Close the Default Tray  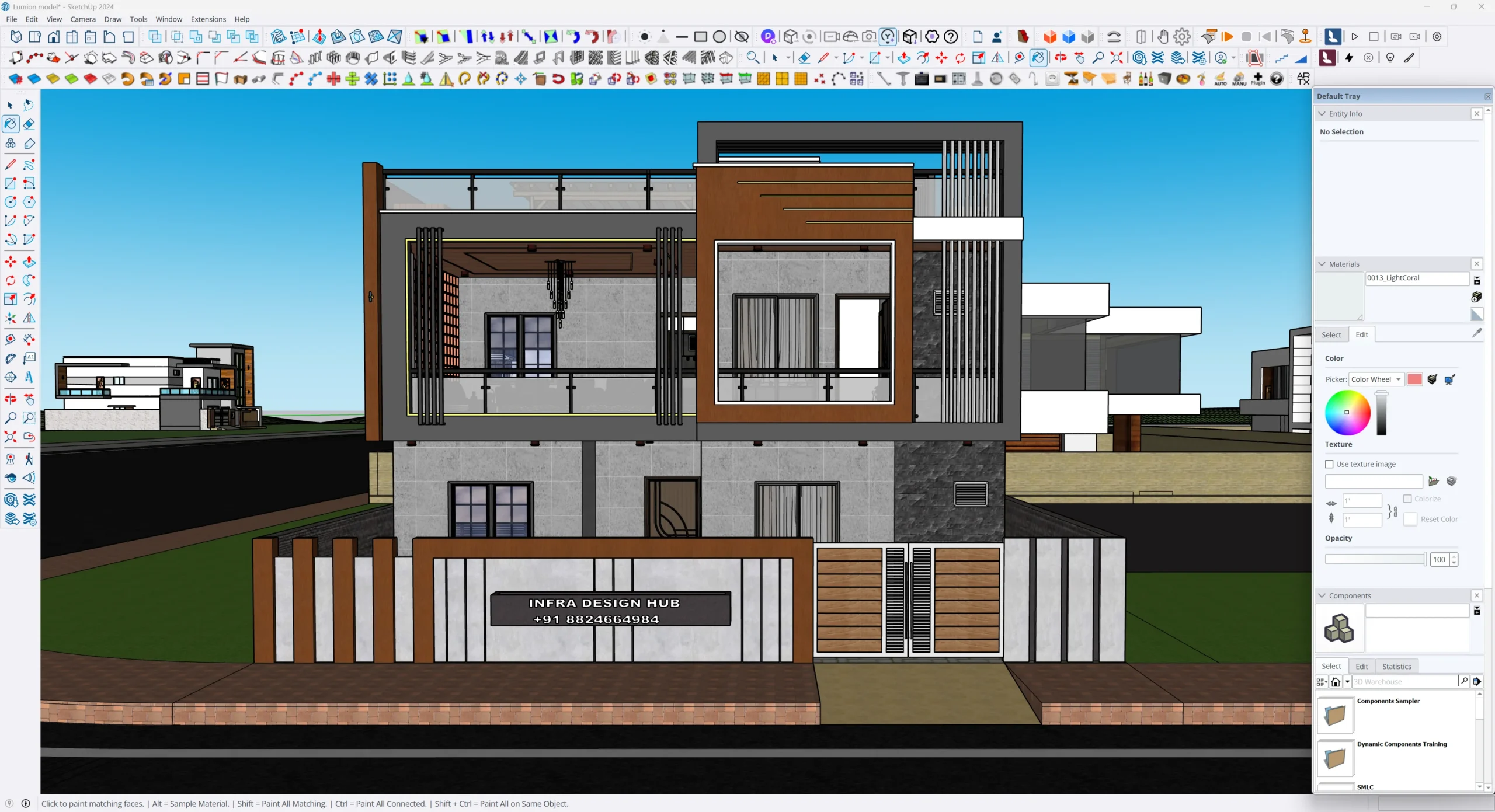(1487, 96)
